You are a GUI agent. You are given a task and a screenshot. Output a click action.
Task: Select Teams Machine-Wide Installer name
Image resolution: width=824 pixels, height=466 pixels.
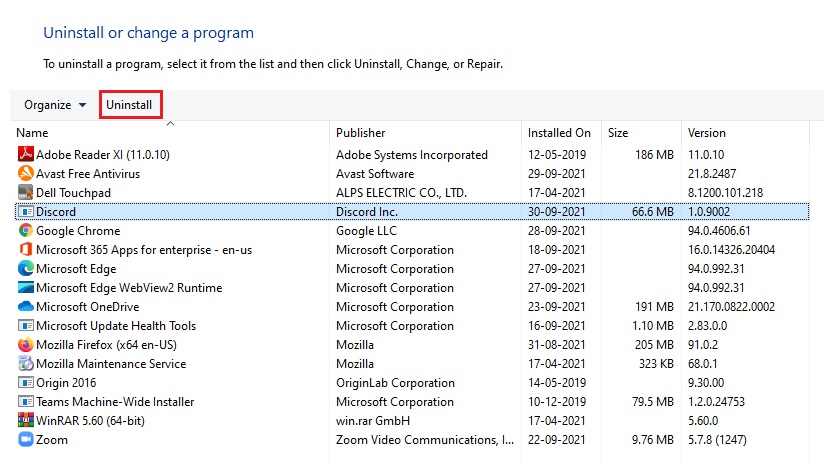click(115, 401)
